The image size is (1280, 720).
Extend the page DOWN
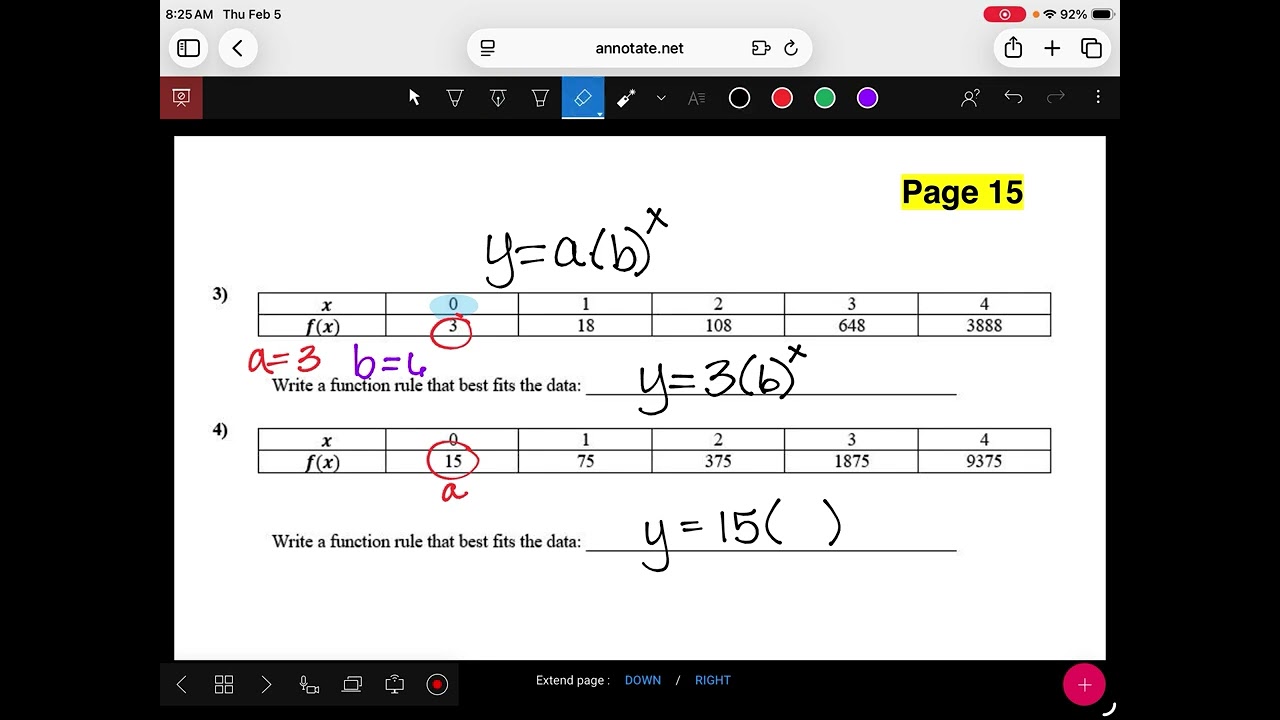pos(643,680)
